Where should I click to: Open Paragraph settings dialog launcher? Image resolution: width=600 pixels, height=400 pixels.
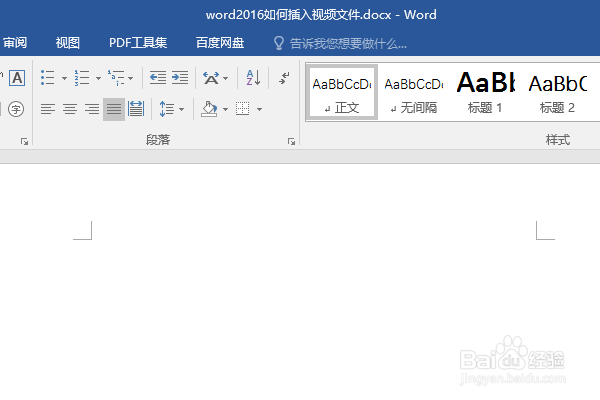(292, 142)
